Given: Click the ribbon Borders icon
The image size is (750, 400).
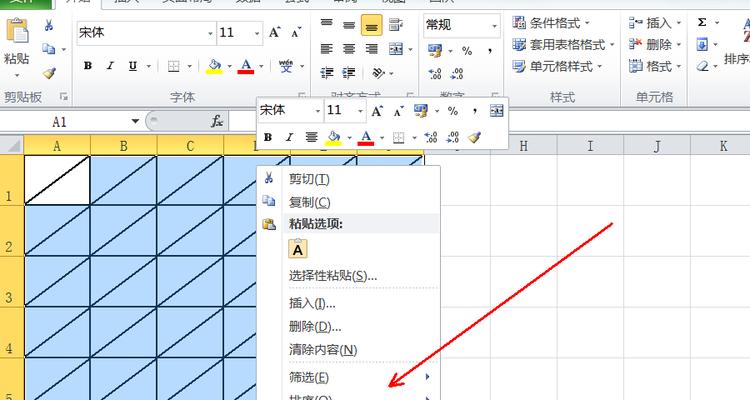Looking at the screenshot, I should 174,66.
